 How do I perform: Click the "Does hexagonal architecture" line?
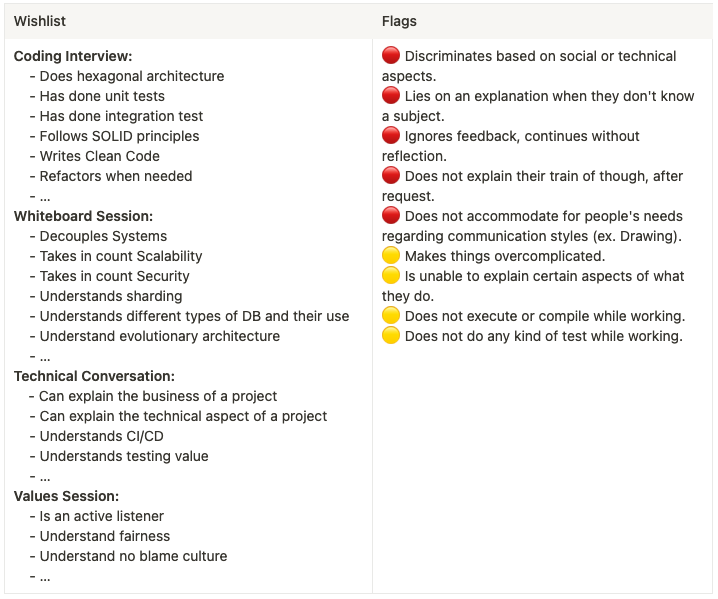point(131,76)
